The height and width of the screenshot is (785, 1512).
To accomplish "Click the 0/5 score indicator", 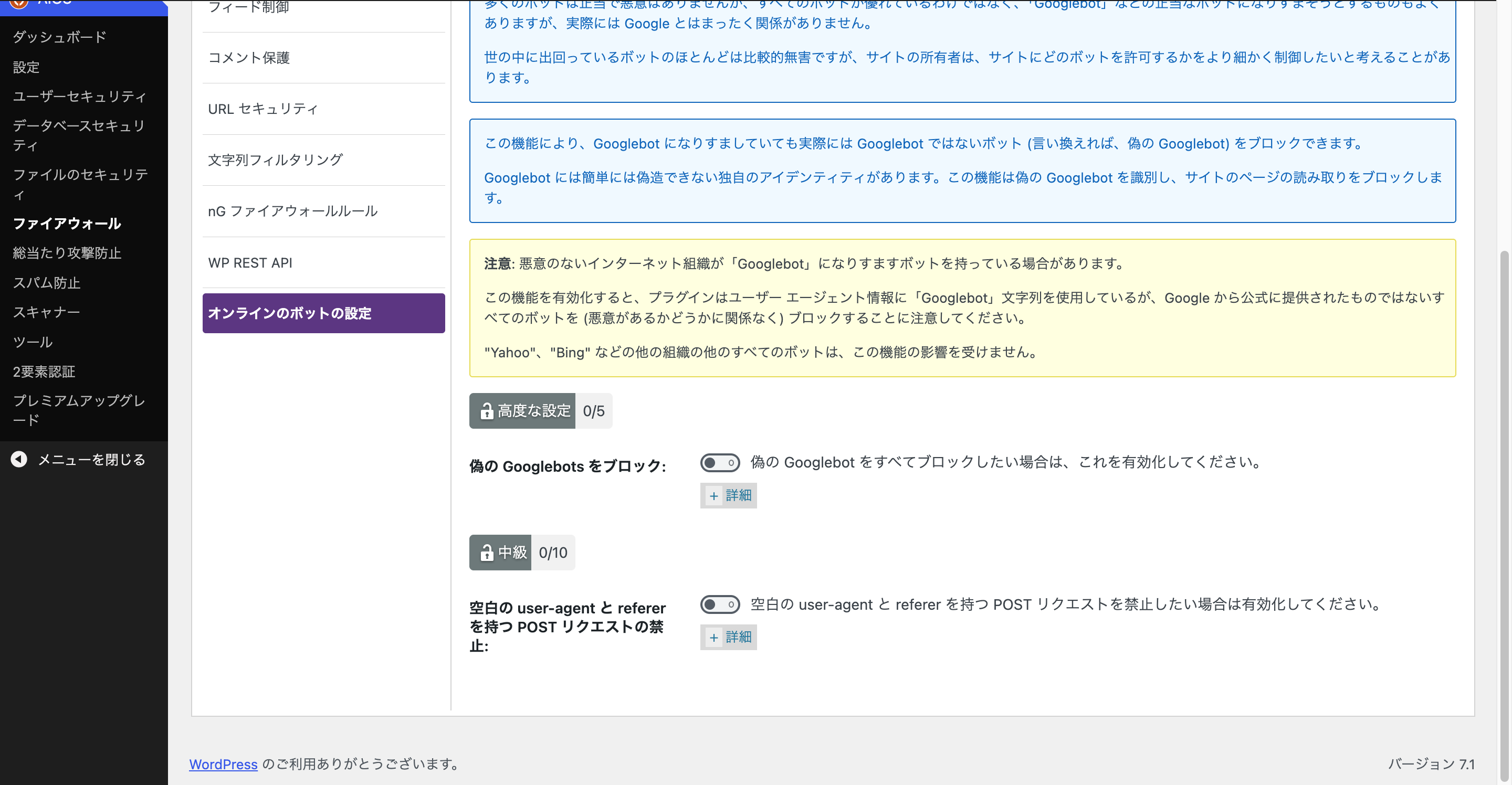I will point(593,411).
